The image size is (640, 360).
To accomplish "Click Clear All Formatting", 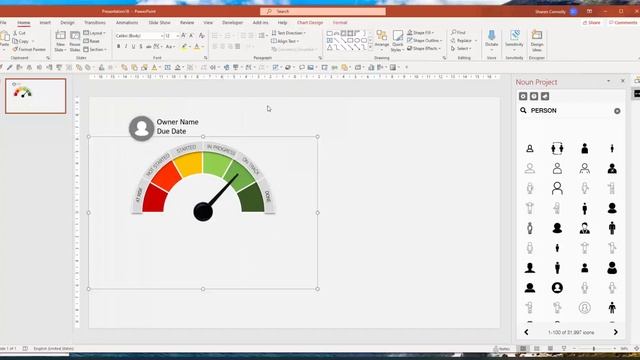I will click(201, 36).
